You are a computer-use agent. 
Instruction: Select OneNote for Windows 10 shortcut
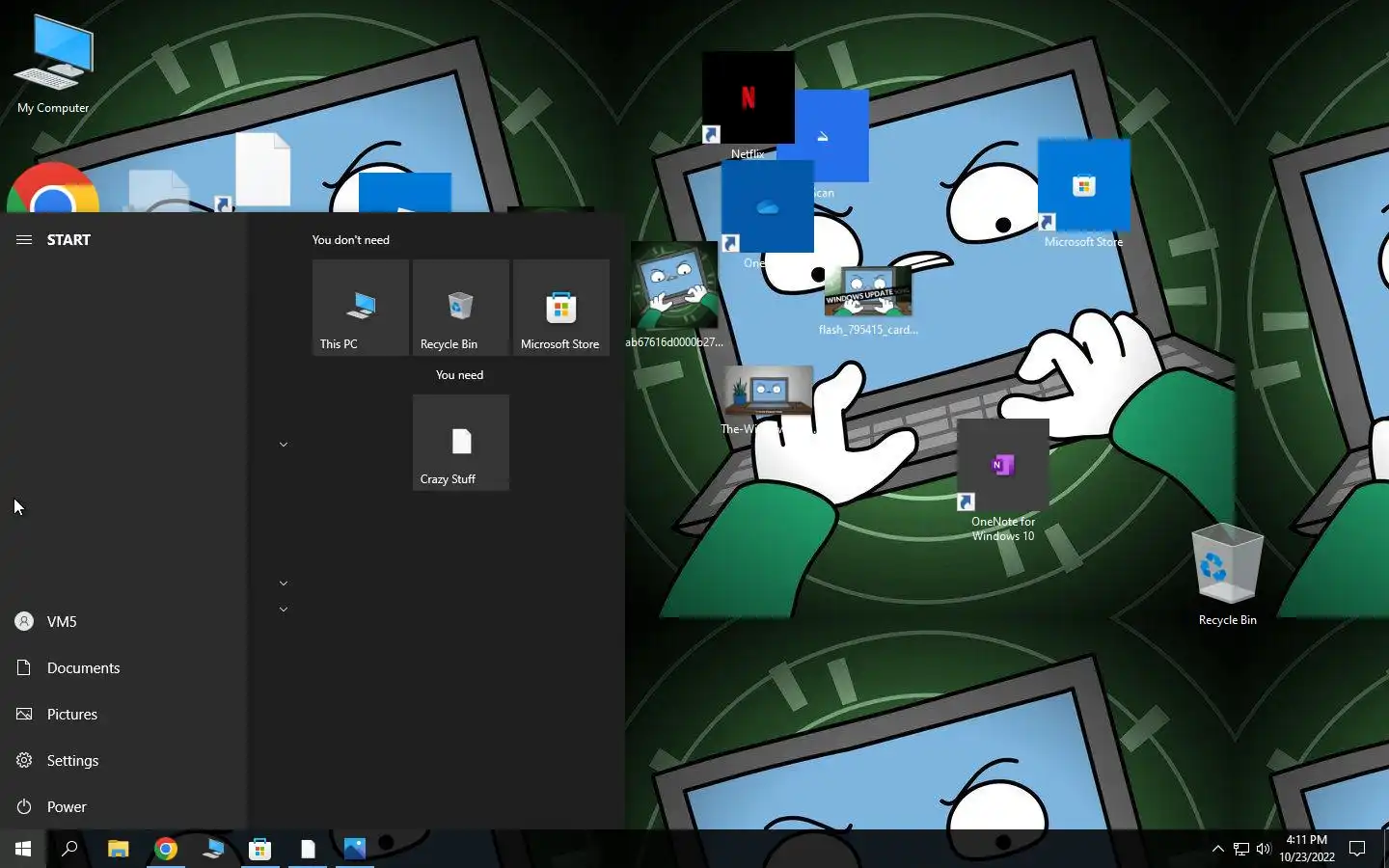1003,479
